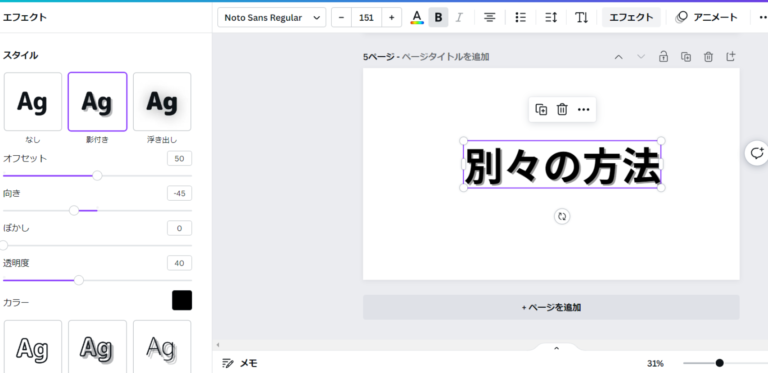
Task: Duplicate page 5
Action: 686,57
